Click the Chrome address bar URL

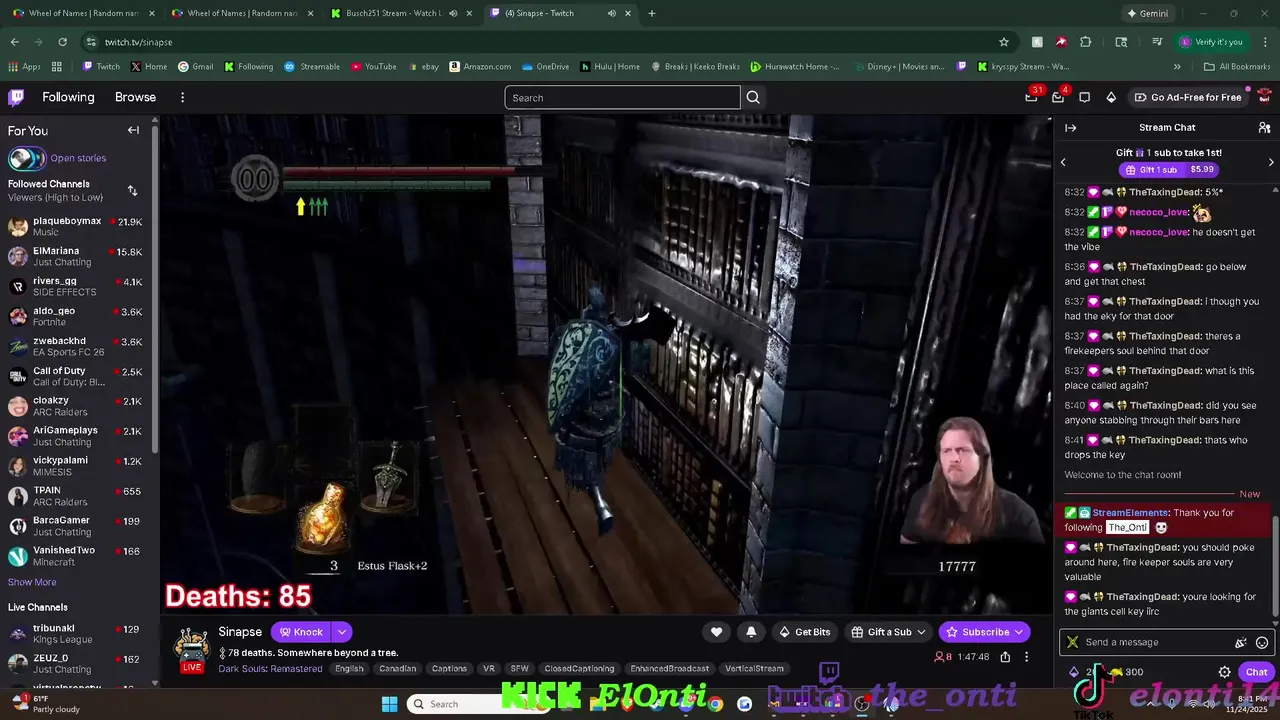(138, 42)
